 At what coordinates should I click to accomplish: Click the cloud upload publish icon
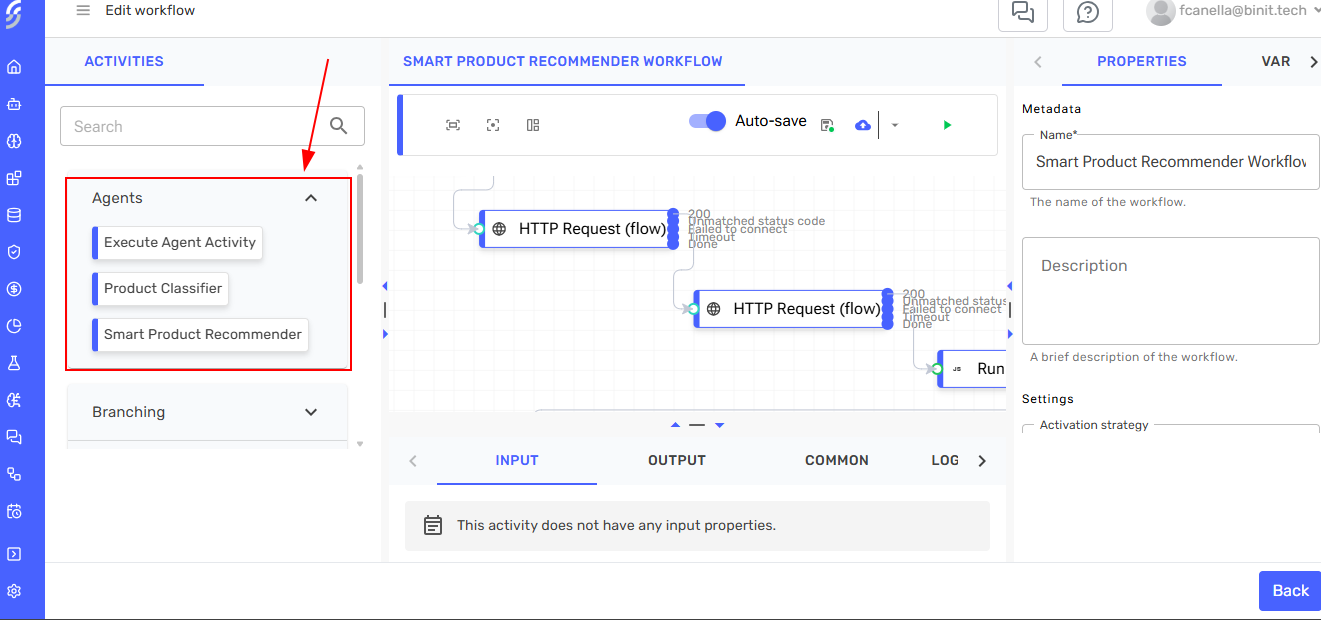(x=863, y=125)
